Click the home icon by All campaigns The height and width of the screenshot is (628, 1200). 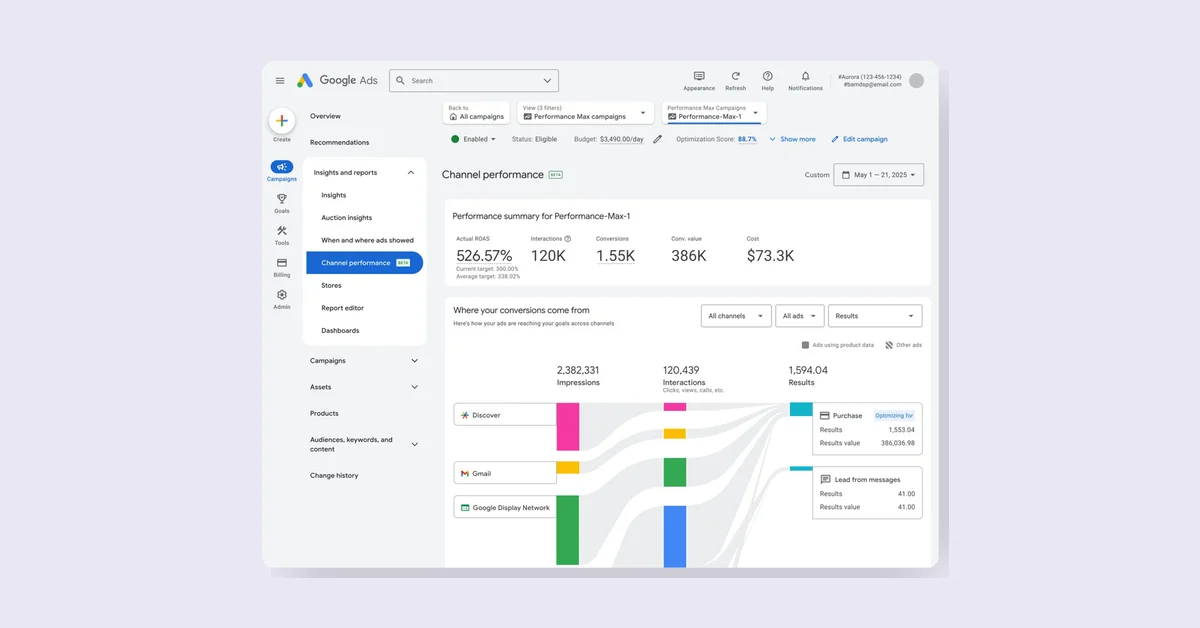pos(453,117)
